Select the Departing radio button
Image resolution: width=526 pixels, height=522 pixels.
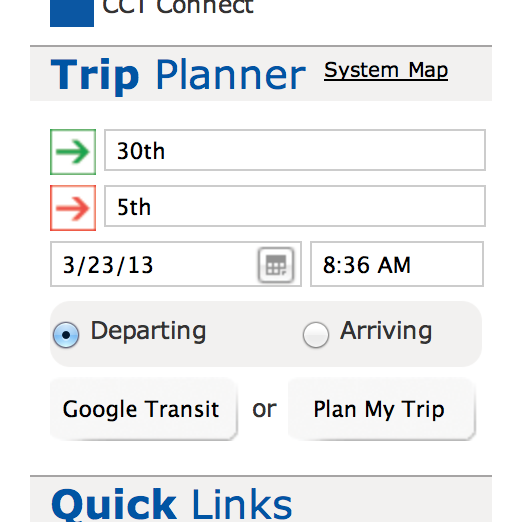tap(66, 334)
